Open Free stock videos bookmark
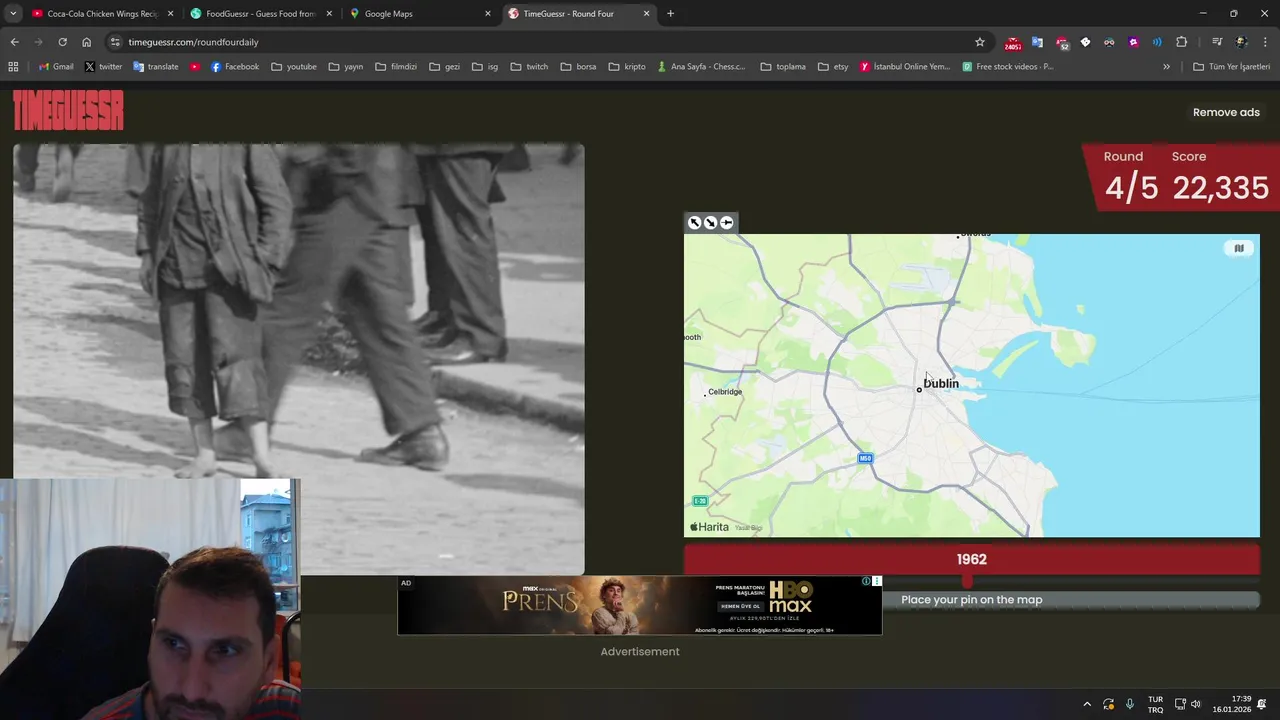This screenshot has height=720, width=1280. 1008,67
